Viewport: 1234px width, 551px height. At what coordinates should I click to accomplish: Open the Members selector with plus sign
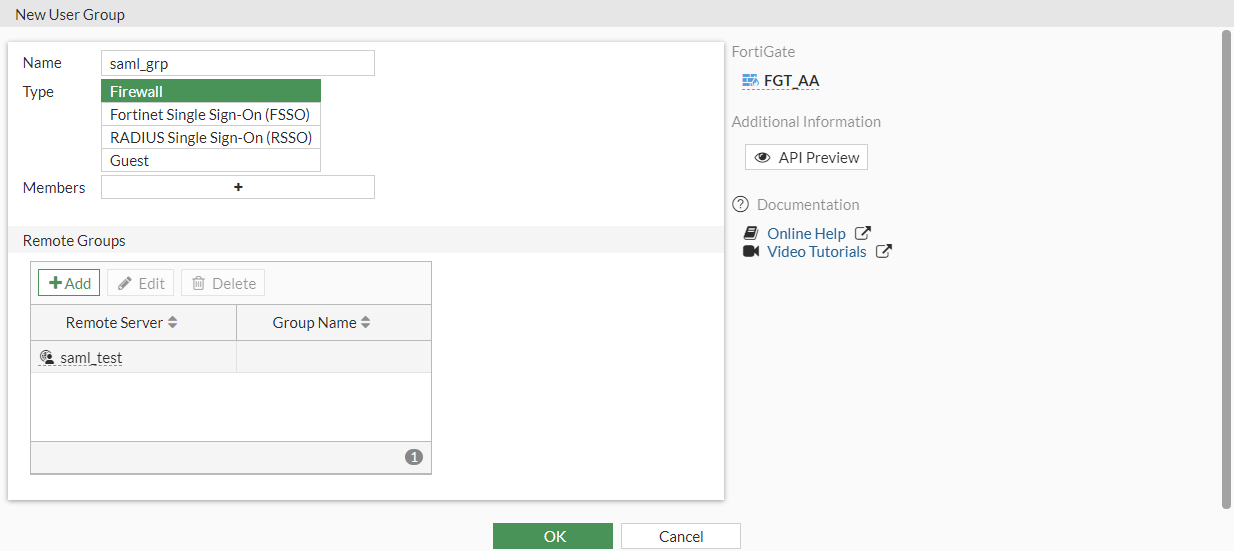click(238, 187)
